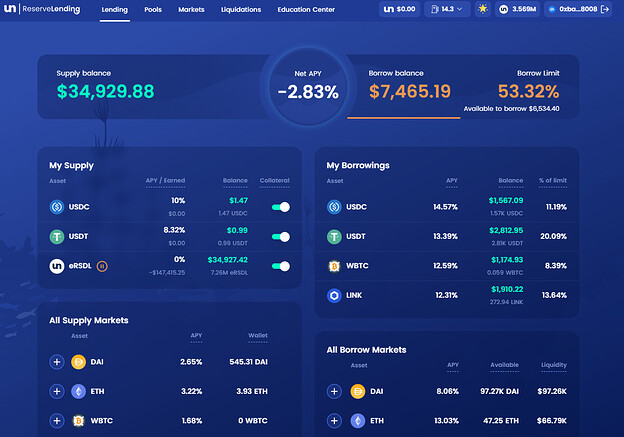Click the orange borrow limit progress bar

tap(404, 118)
